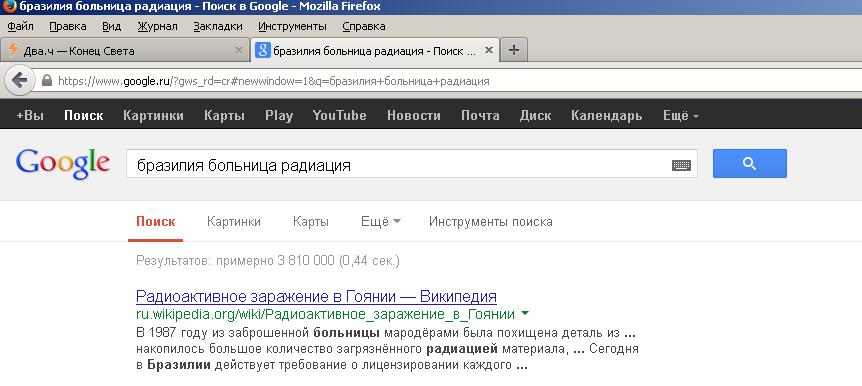Open the green arrow next to Wikipedia URL
Viewport: 862px width, 386px height.
[x=525, y=313]
